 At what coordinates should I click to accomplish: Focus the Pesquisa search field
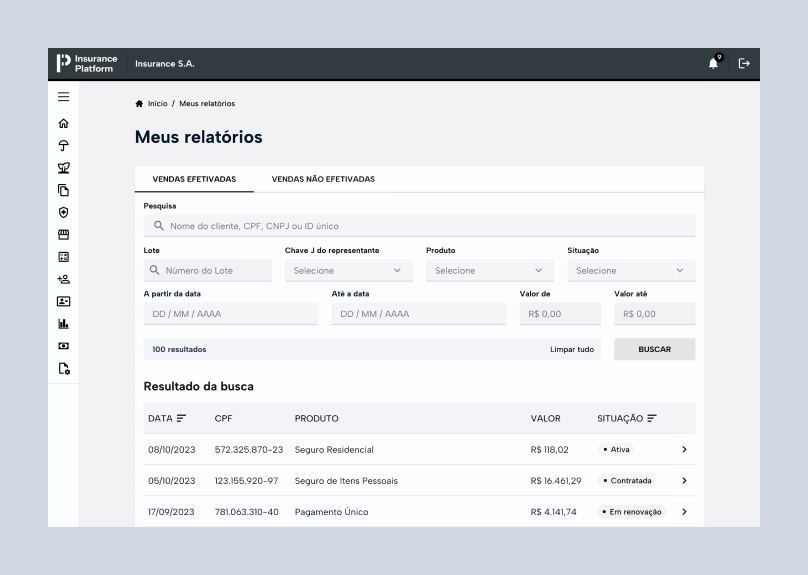click(x=419, y=226)
